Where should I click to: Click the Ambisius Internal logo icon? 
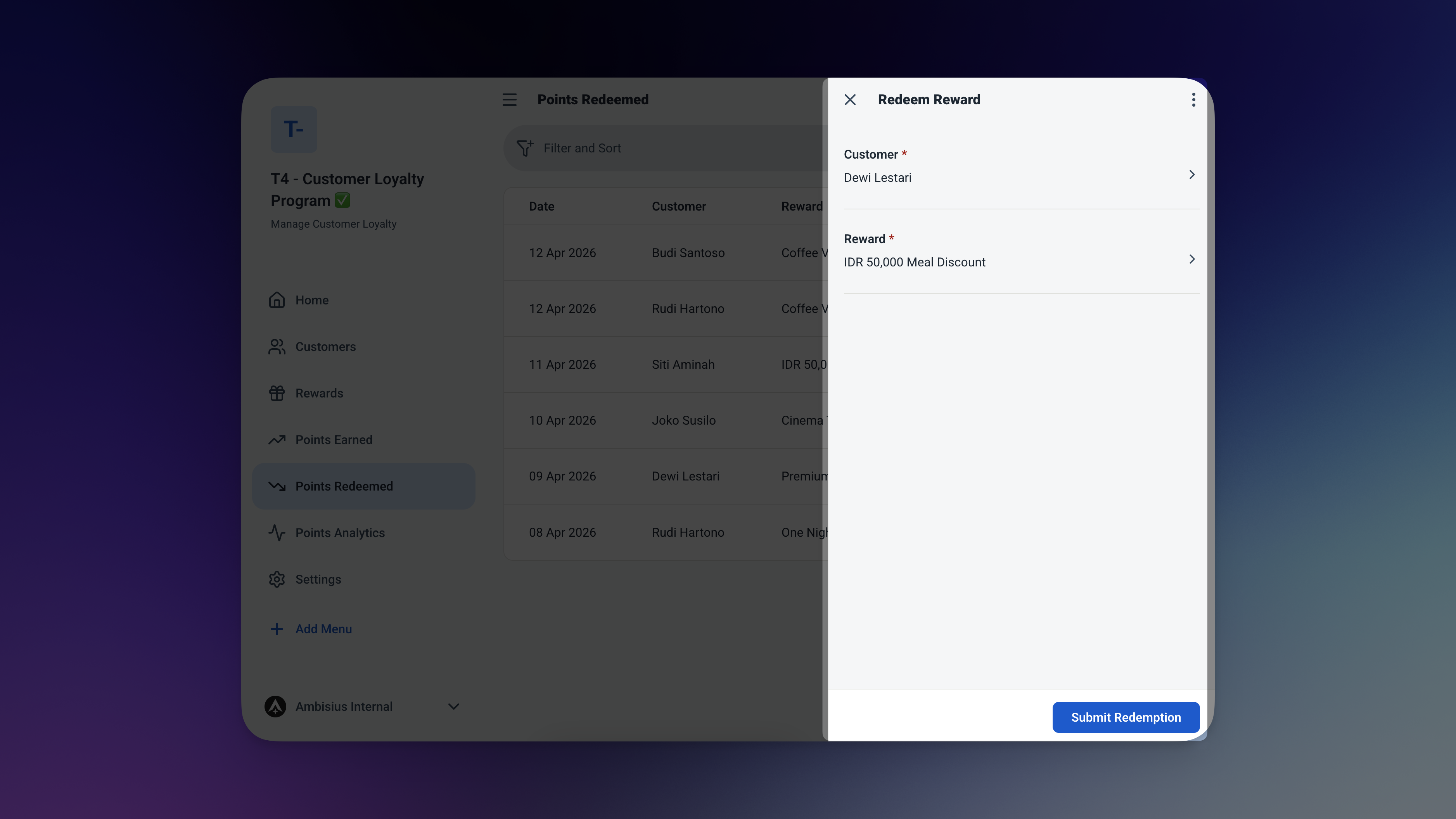(276, 706)
